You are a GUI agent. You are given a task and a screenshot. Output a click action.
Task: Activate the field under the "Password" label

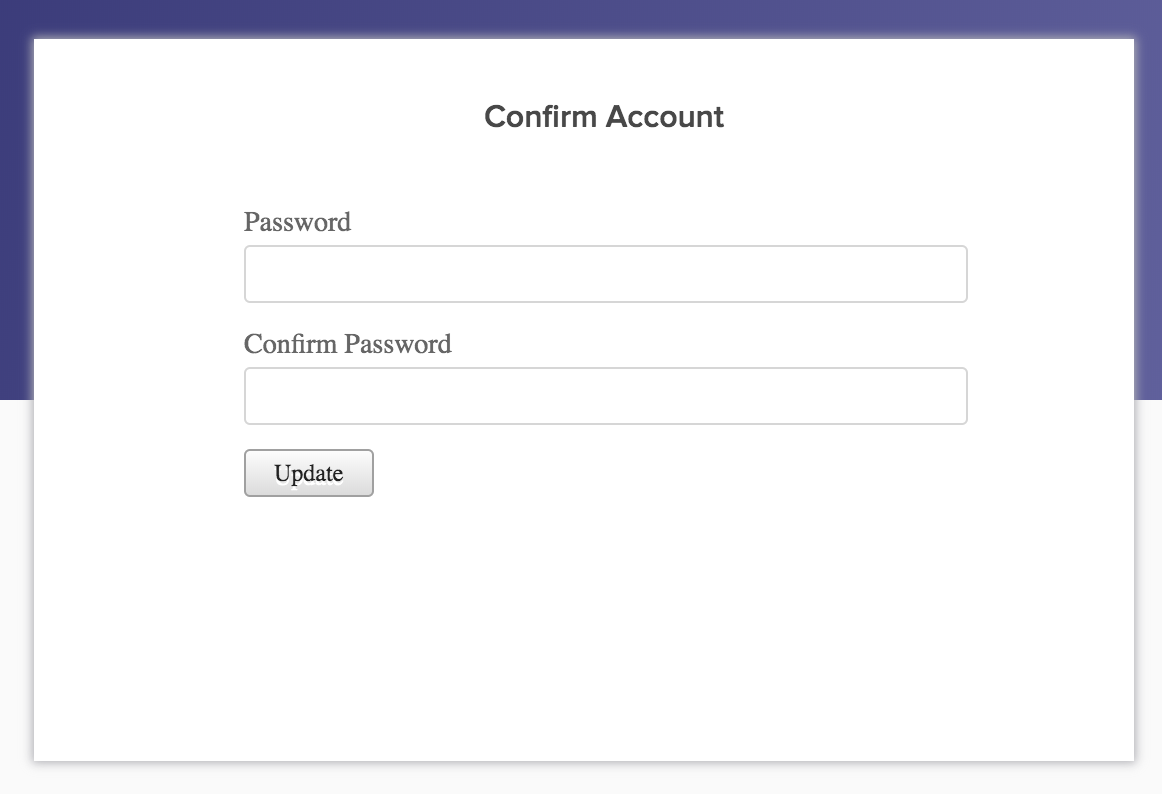click(605, 274)
